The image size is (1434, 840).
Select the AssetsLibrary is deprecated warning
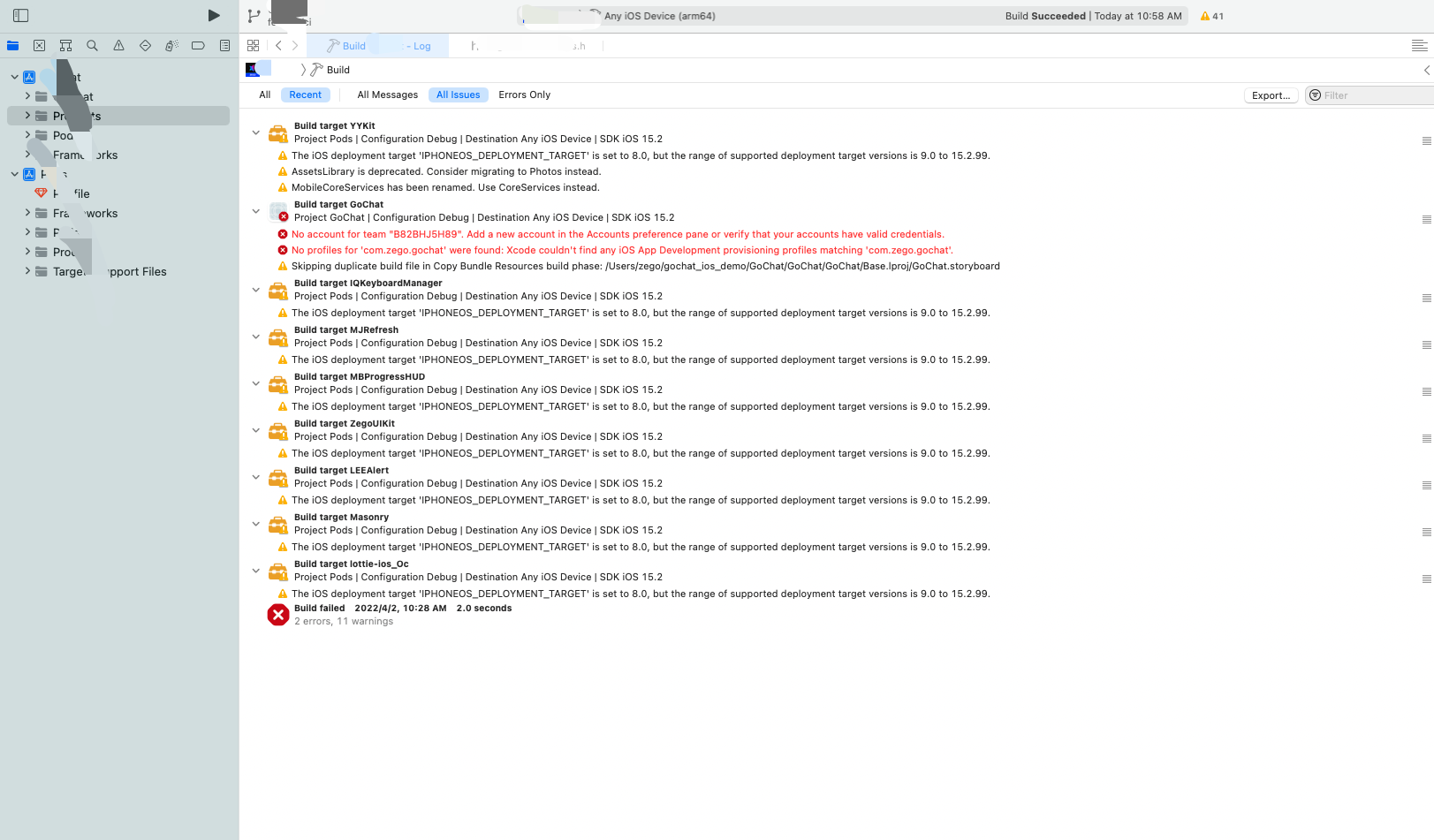[x=446, y=171]
